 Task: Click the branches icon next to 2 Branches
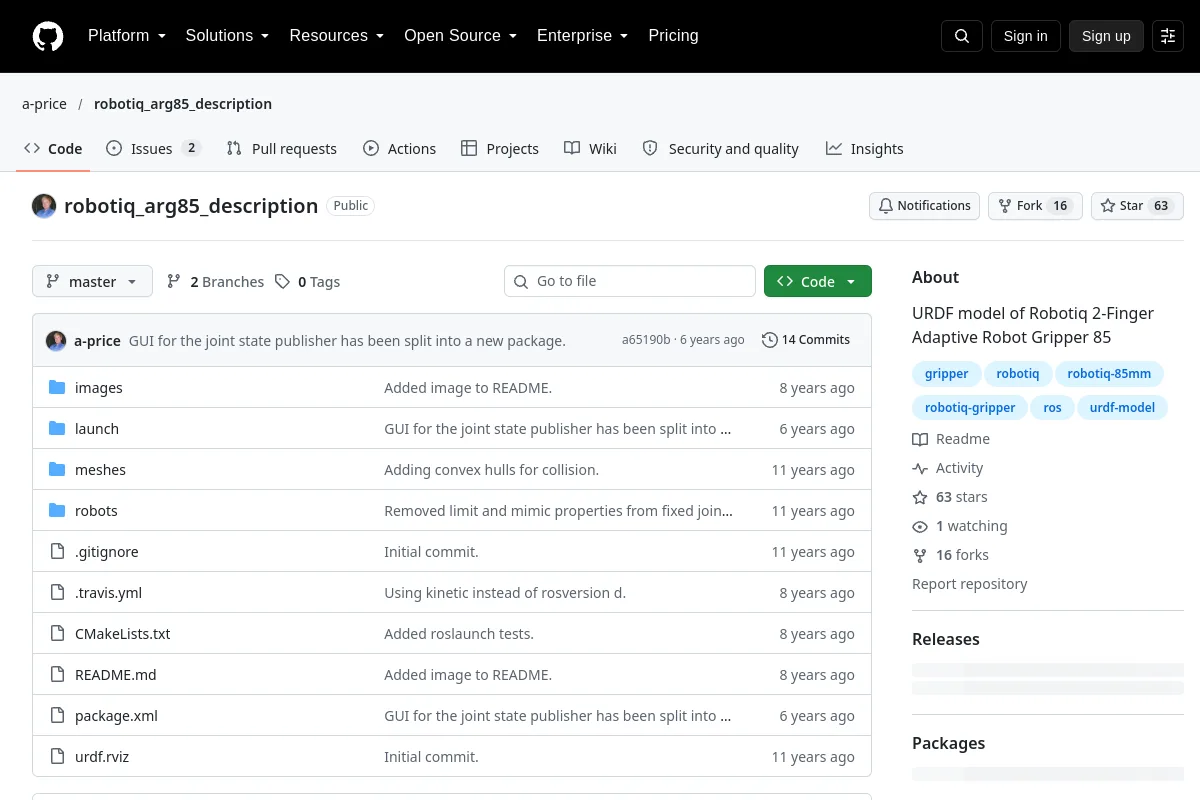(x=174, y=282)
